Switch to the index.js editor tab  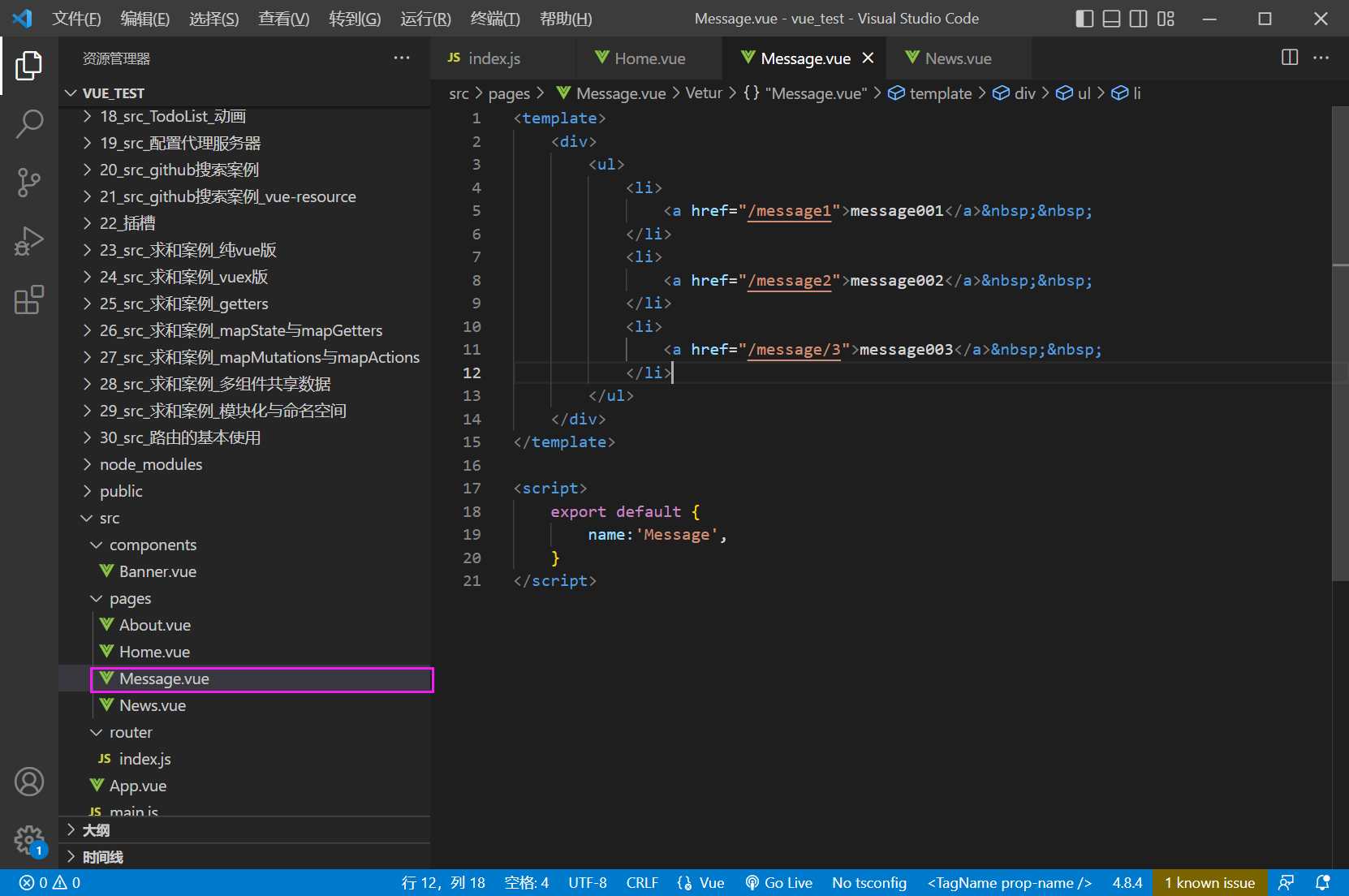[x=503, y=58]
